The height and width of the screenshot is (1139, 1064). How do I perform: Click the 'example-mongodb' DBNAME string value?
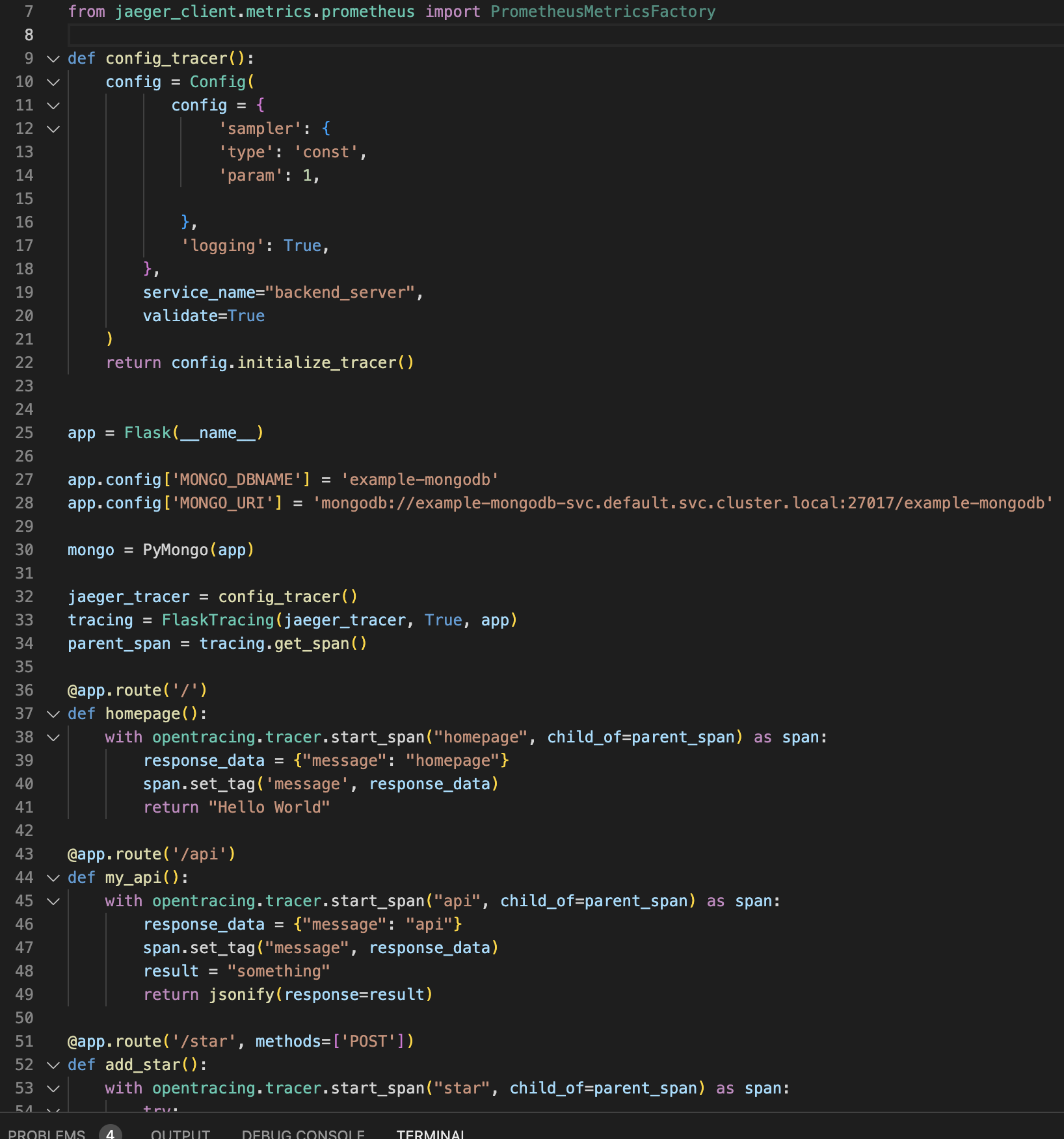click(420, 480)
